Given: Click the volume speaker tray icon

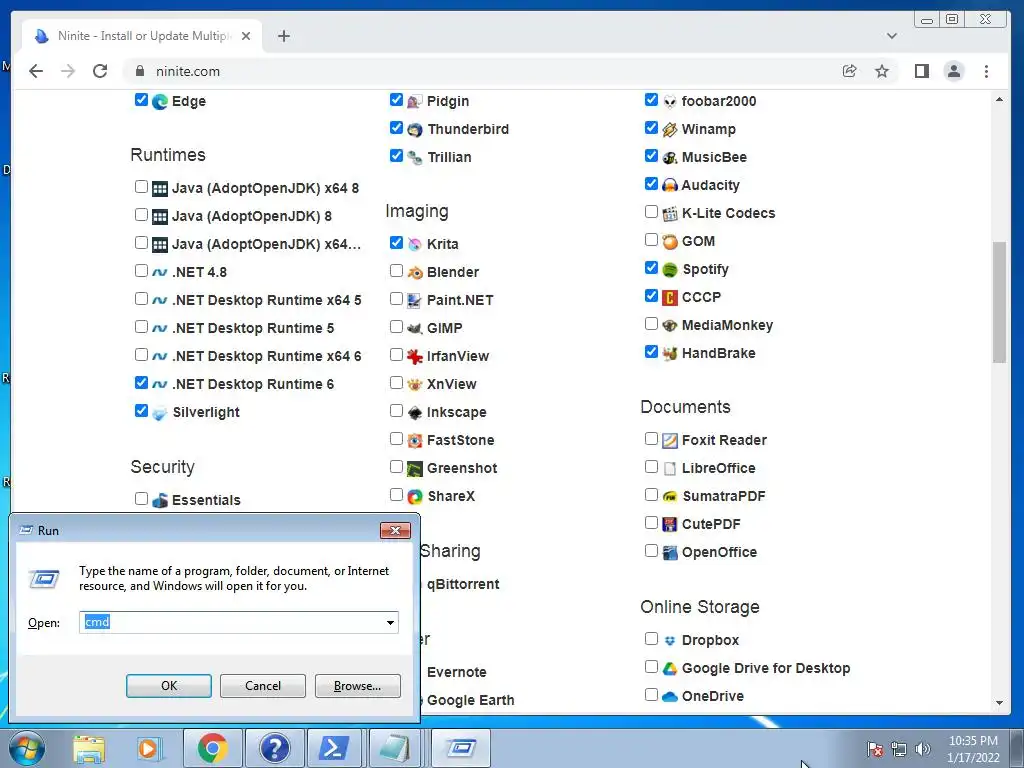Looking at the screenshot, I should pos(923,749).
